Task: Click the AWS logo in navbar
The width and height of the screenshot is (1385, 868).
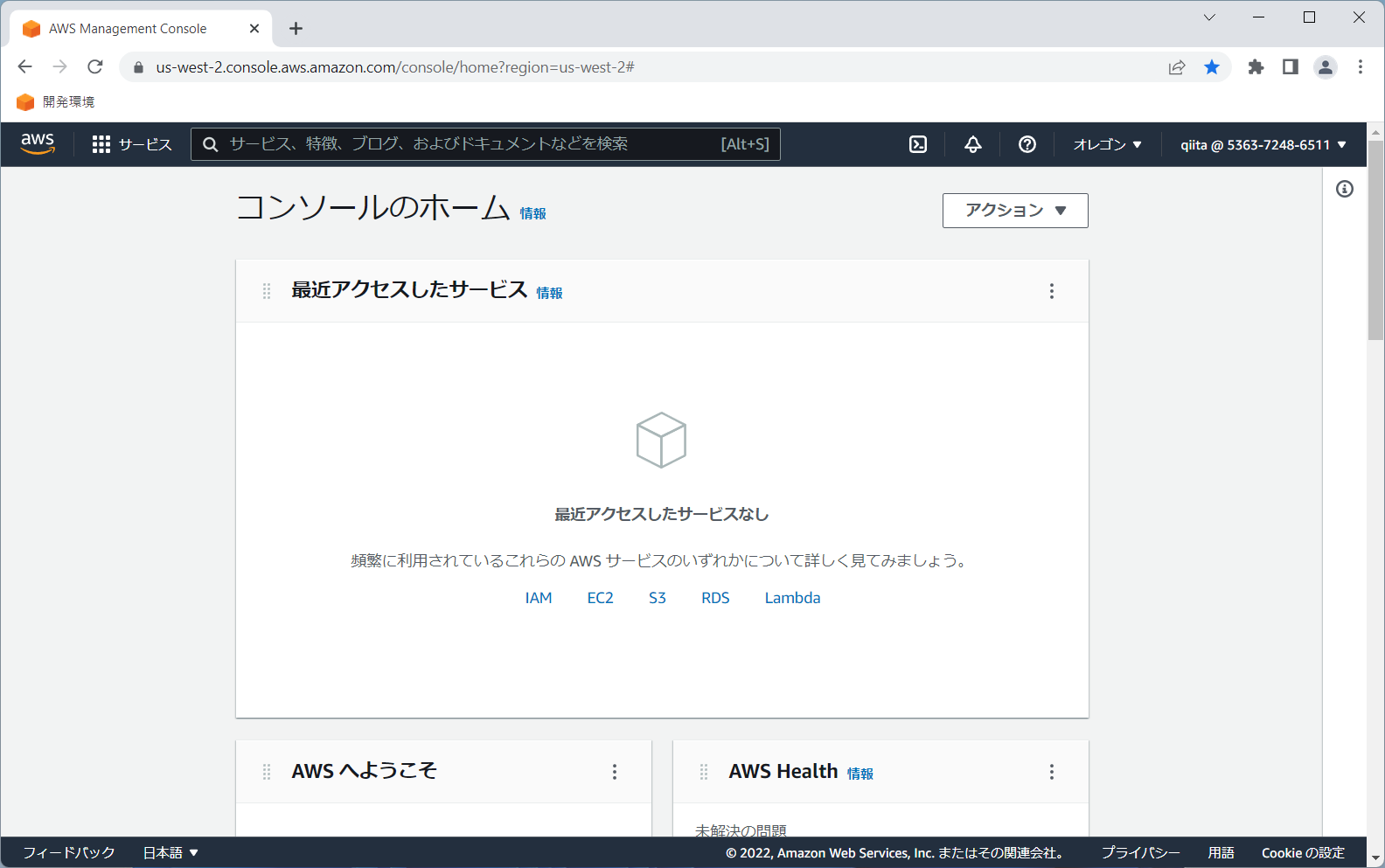Action: coord(38,143)
